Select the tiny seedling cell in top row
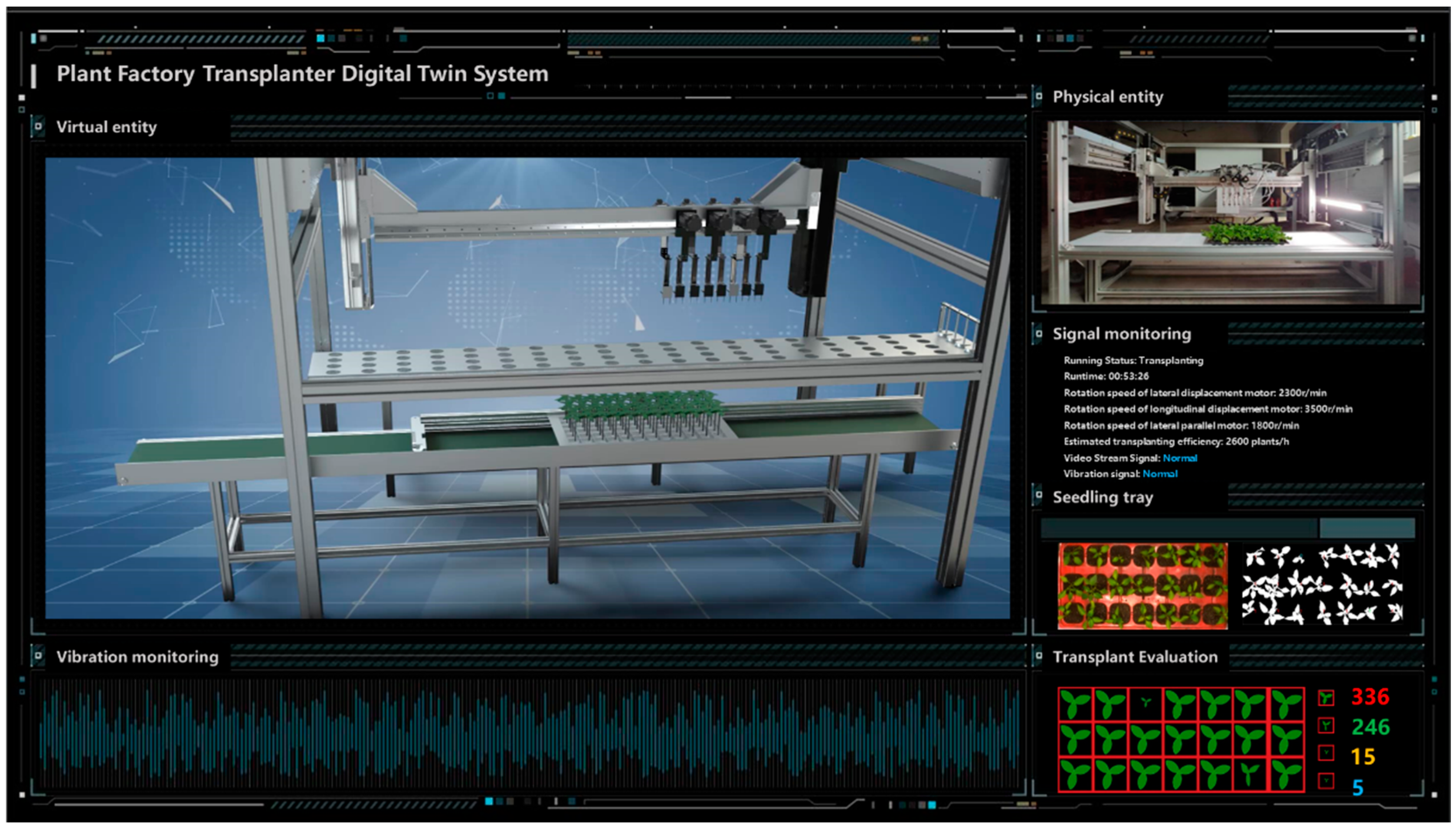 click(x=1145, y=703)
